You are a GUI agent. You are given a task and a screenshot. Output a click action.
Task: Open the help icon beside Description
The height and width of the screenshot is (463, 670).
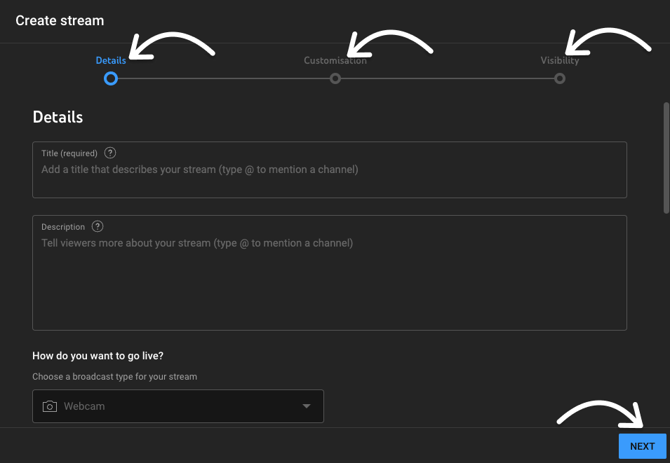pos(97,226)
